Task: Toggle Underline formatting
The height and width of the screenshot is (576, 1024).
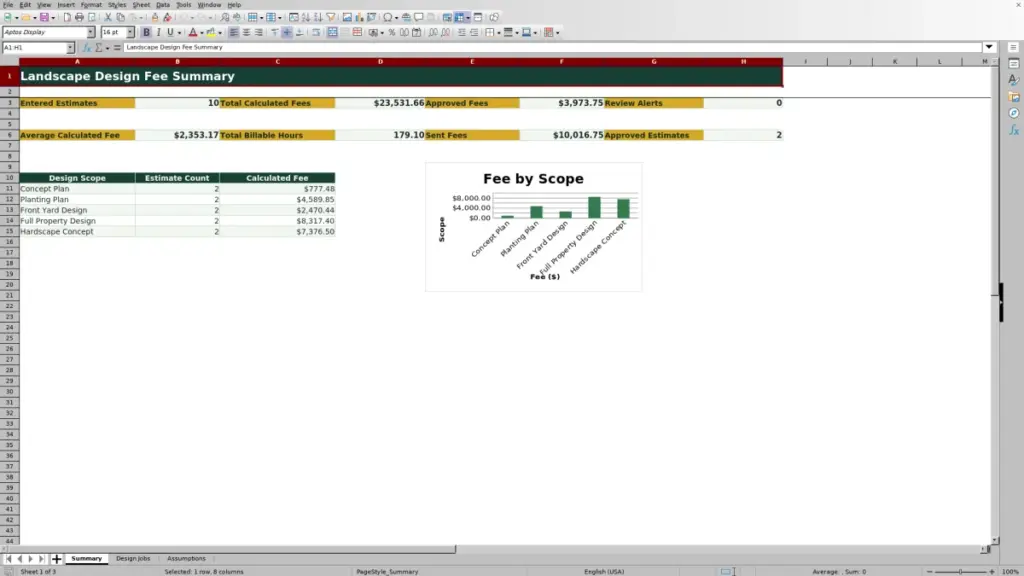Action: pyautogui.click(x=170, y=32)
